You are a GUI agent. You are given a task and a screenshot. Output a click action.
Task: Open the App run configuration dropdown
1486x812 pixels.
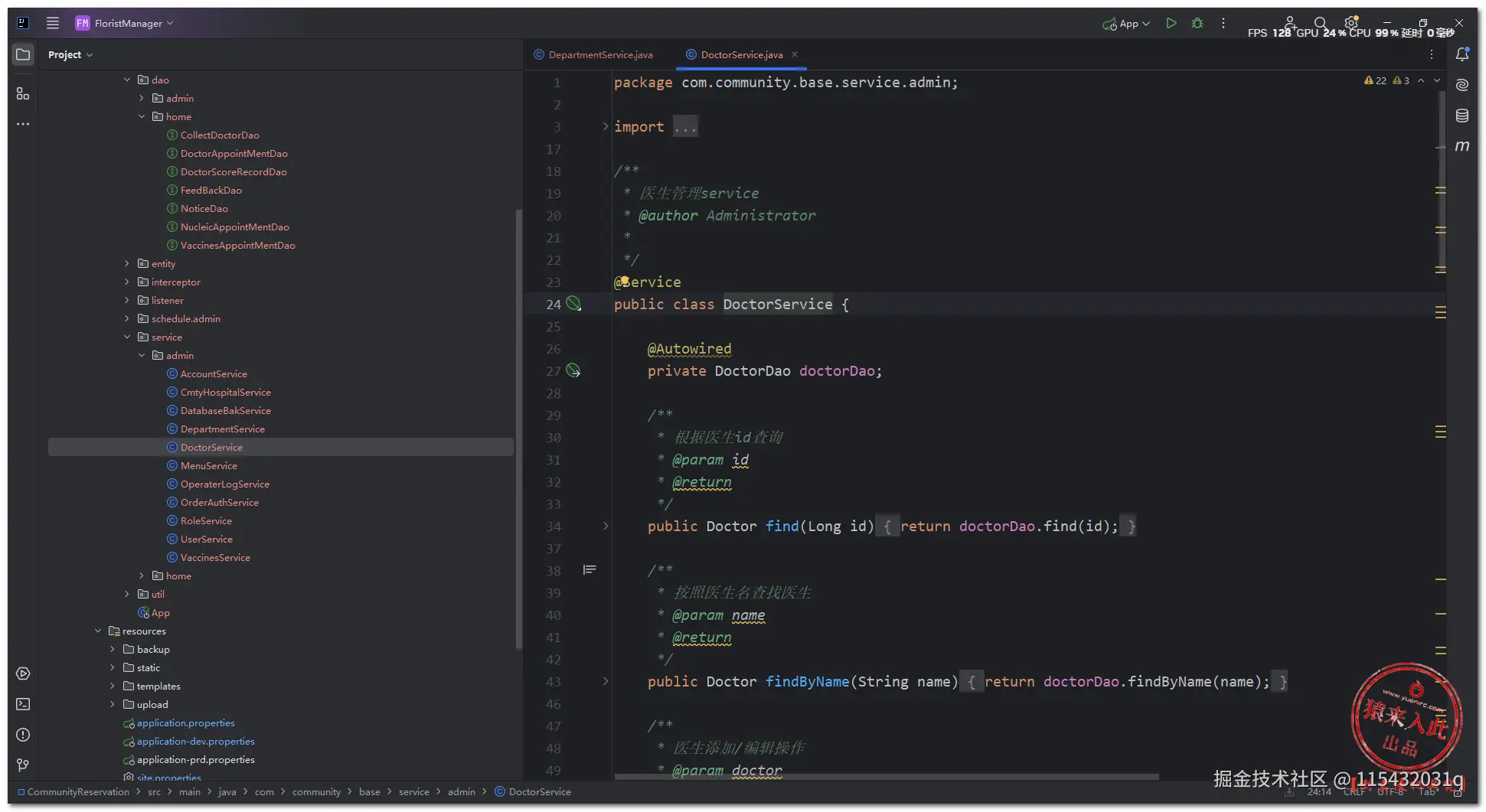click(1126, 24)
